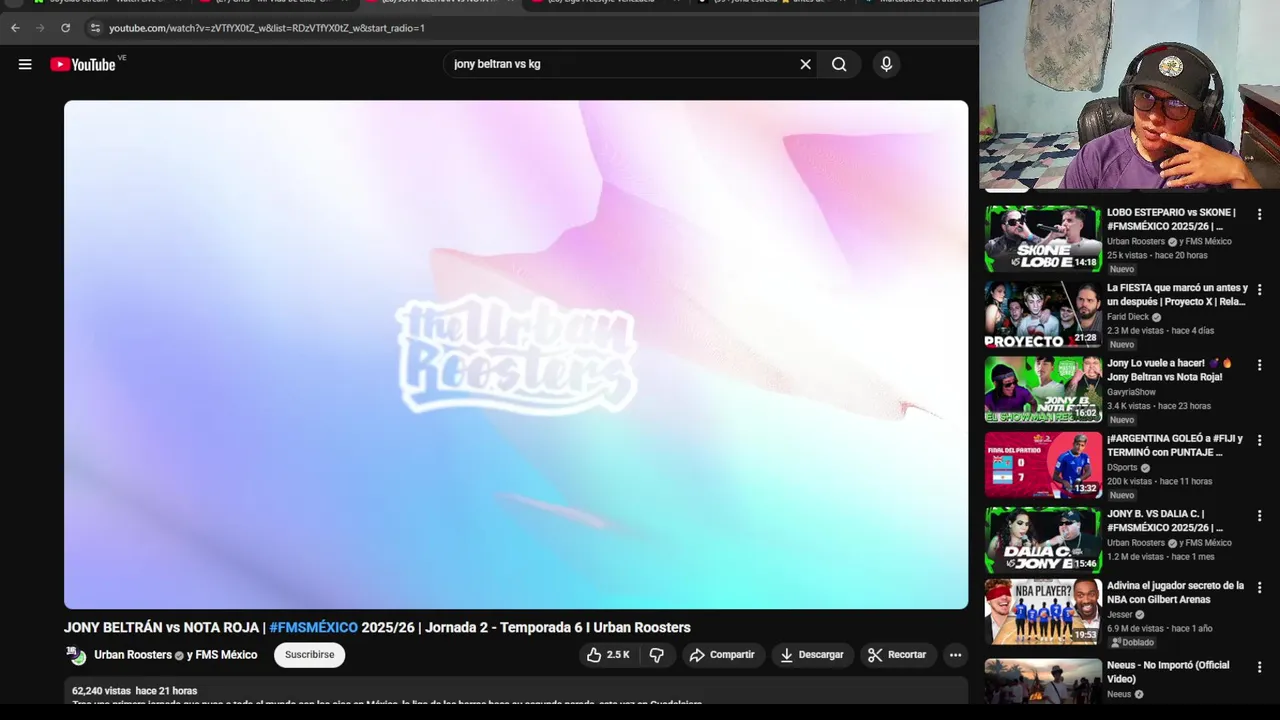Start voice search with the microphone
This screenshot has height=720, width=1280.
(886, 64)
